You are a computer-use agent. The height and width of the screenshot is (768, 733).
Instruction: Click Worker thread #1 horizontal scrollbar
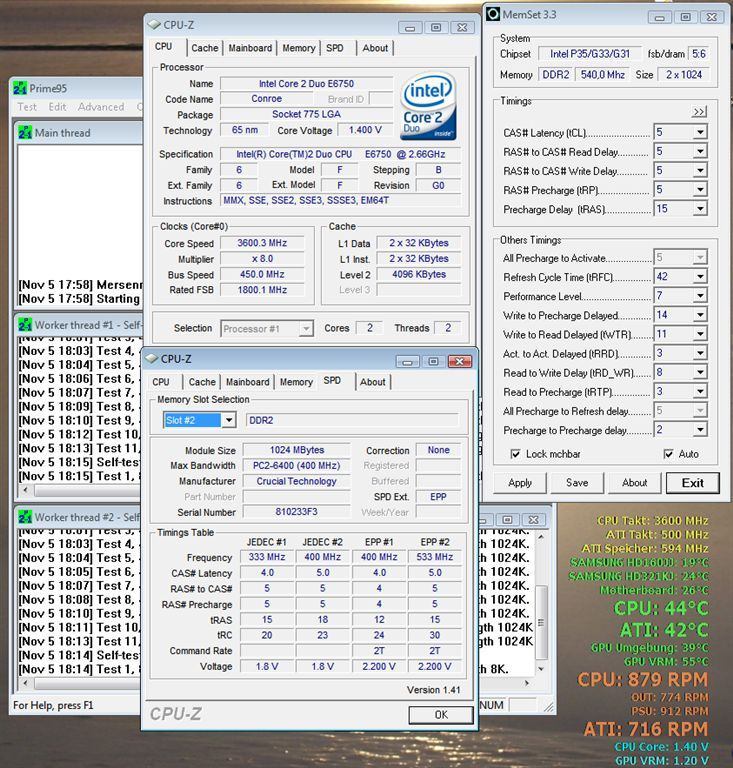pos(80,490)
